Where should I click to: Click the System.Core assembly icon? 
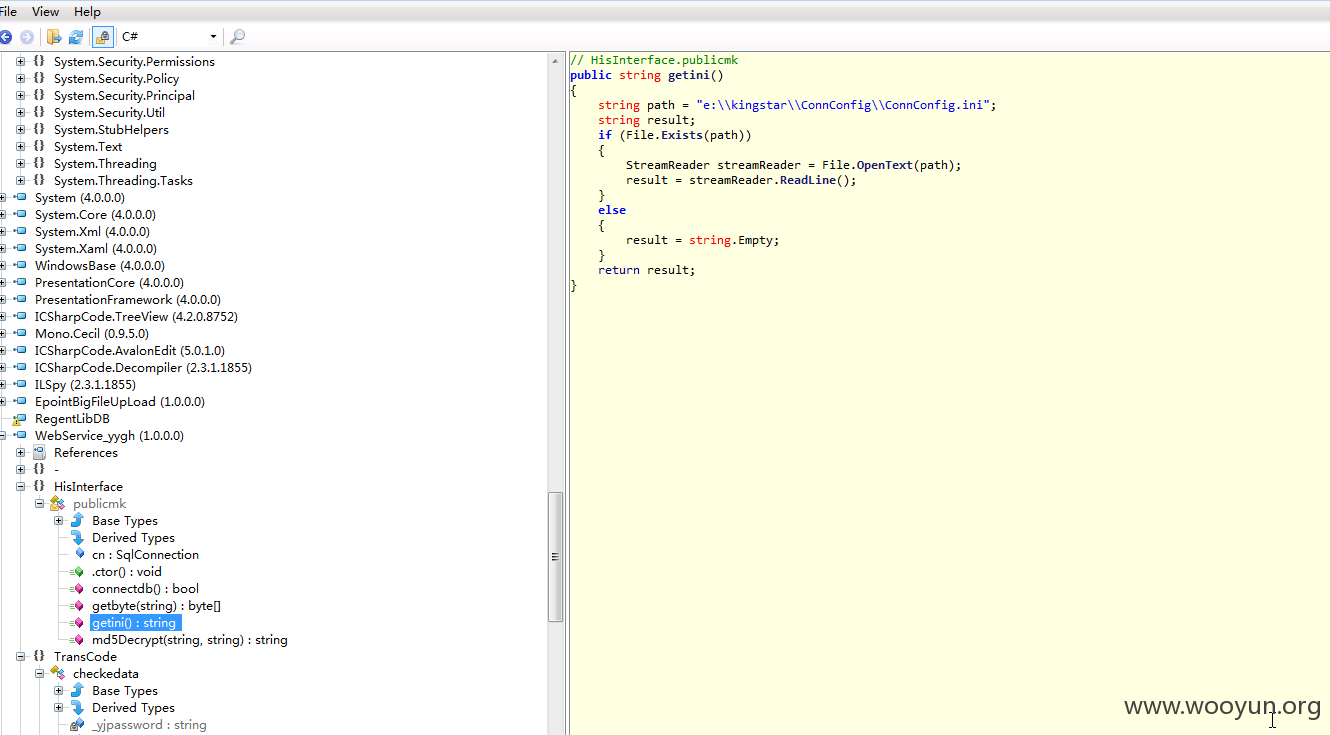(20, 214)
